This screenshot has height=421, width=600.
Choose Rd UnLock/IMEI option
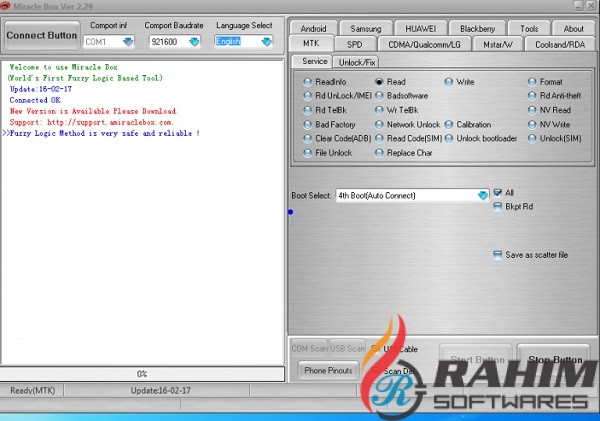coord(337,96)
